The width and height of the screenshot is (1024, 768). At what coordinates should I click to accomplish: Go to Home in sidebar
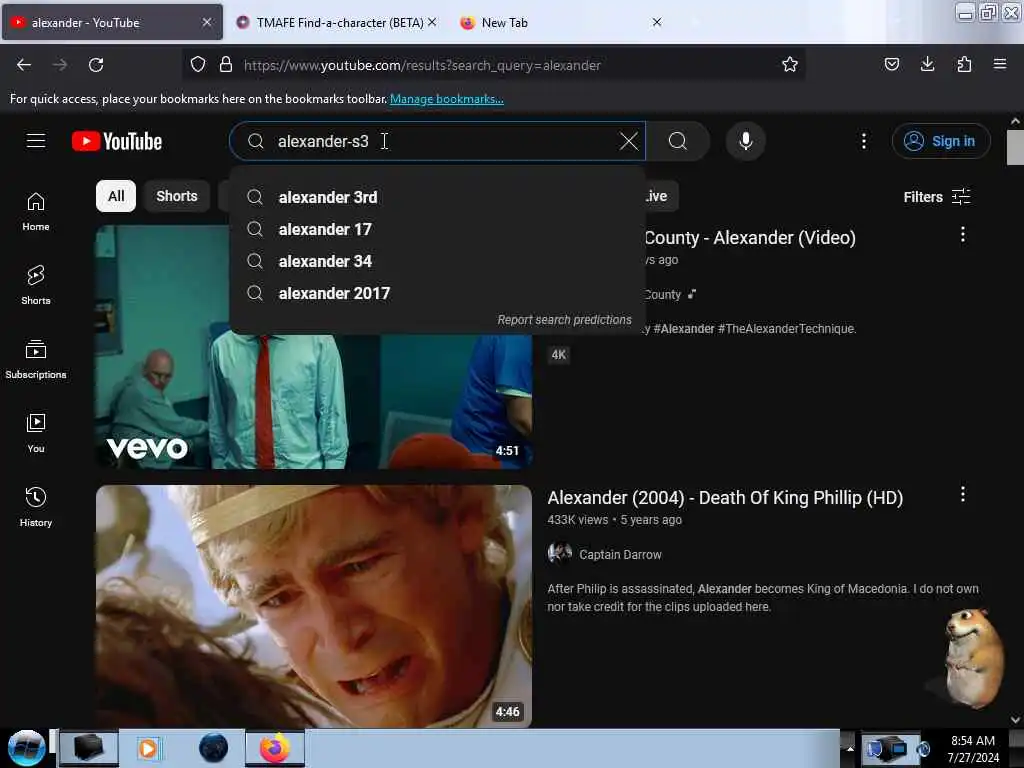pos(36,212)
